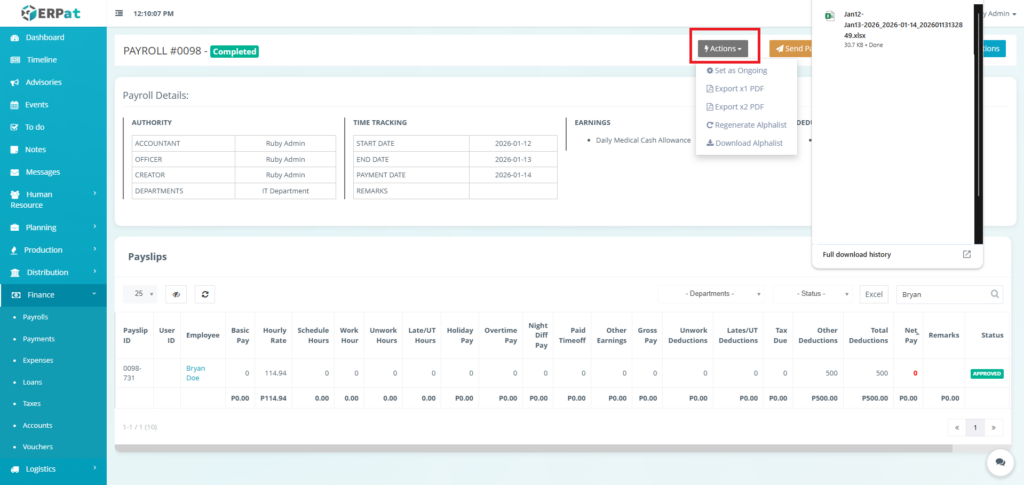Toggle column visibility with the eye-slash button
1024x485 pixels.
(176, 294)
